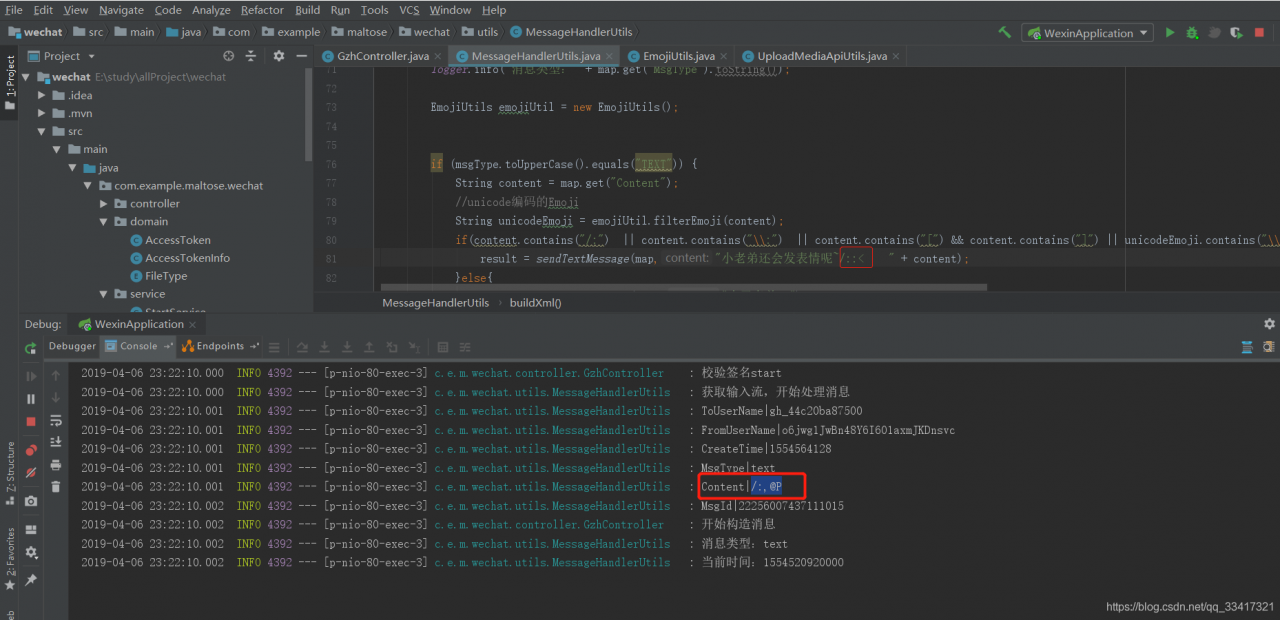Stop the application from the main toolbar
The width and height of the screenshot is (1280, 620).
[x=1259, y=32]
